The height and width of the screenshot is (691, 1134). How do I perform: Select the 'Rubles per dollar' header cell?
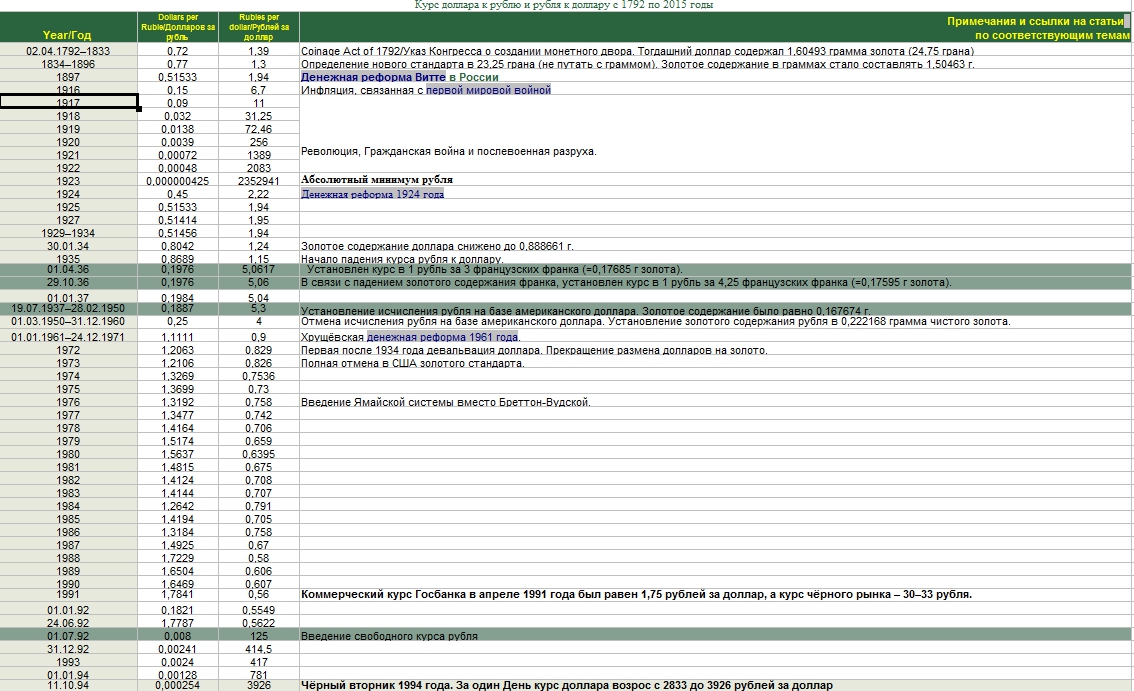pyautogui.click(x=257, y=27)
